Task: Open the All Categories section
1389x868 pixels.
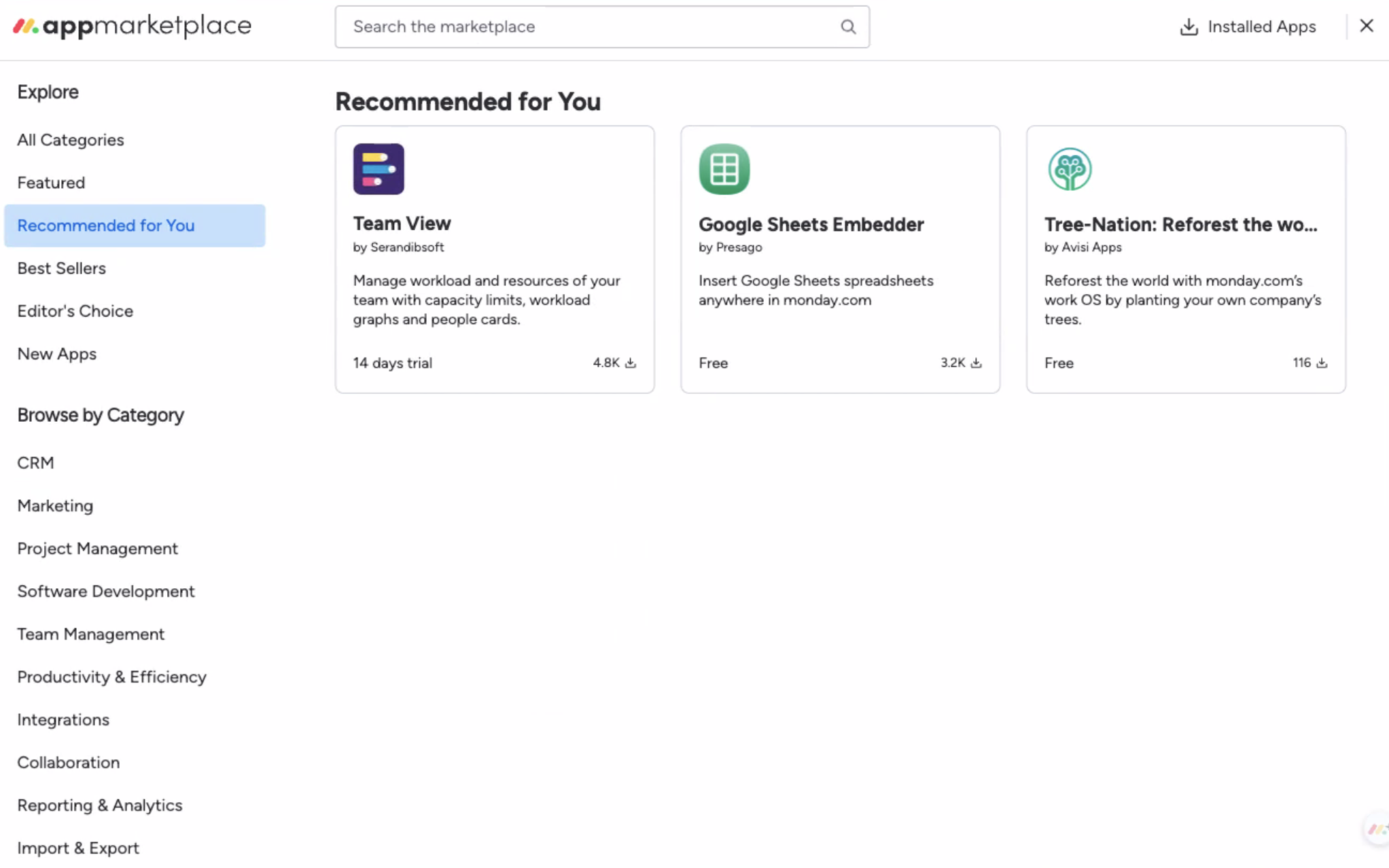Action: pyautogui.click(x=71, y=140)
